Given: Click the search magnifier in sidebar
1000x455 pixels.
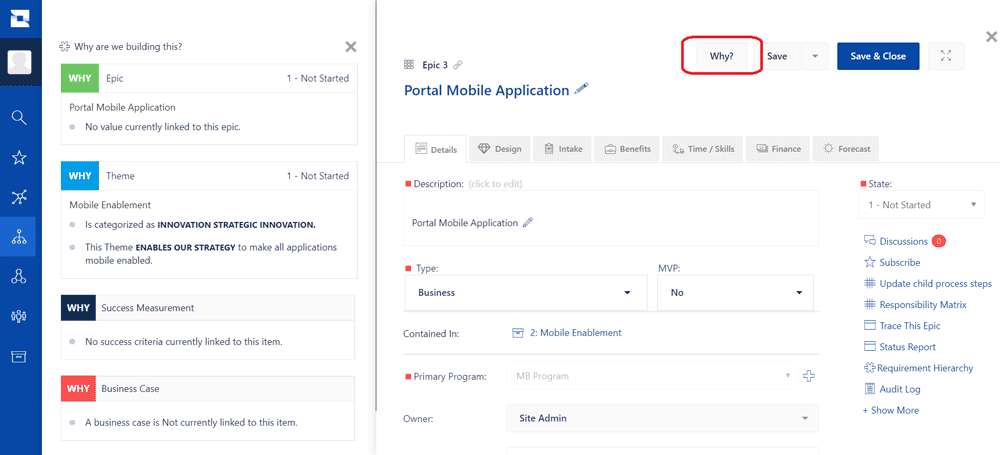Looking at the screenshot, I should point(20,117).
